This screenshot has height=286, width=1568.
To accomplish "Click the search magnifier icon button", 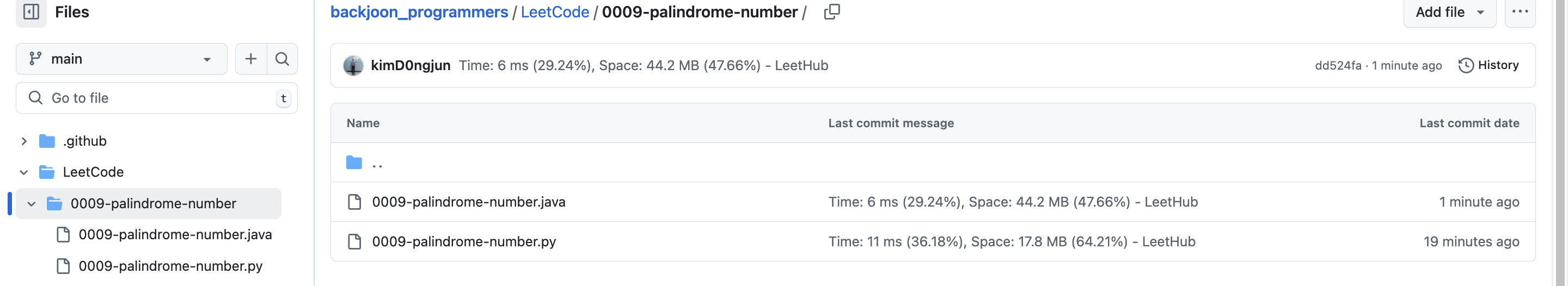I will pyautogui.click(x=282, y=59).
